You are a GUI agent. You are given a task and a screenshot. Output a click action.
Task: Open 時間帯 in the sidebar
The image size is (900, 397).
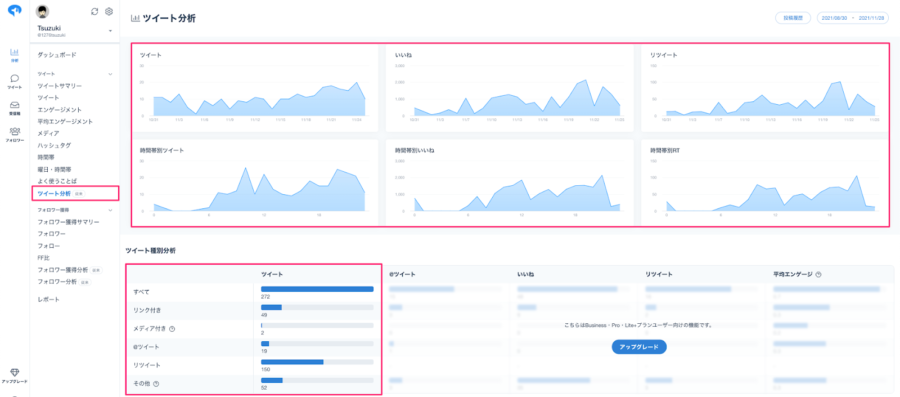[x=46, y=157]
